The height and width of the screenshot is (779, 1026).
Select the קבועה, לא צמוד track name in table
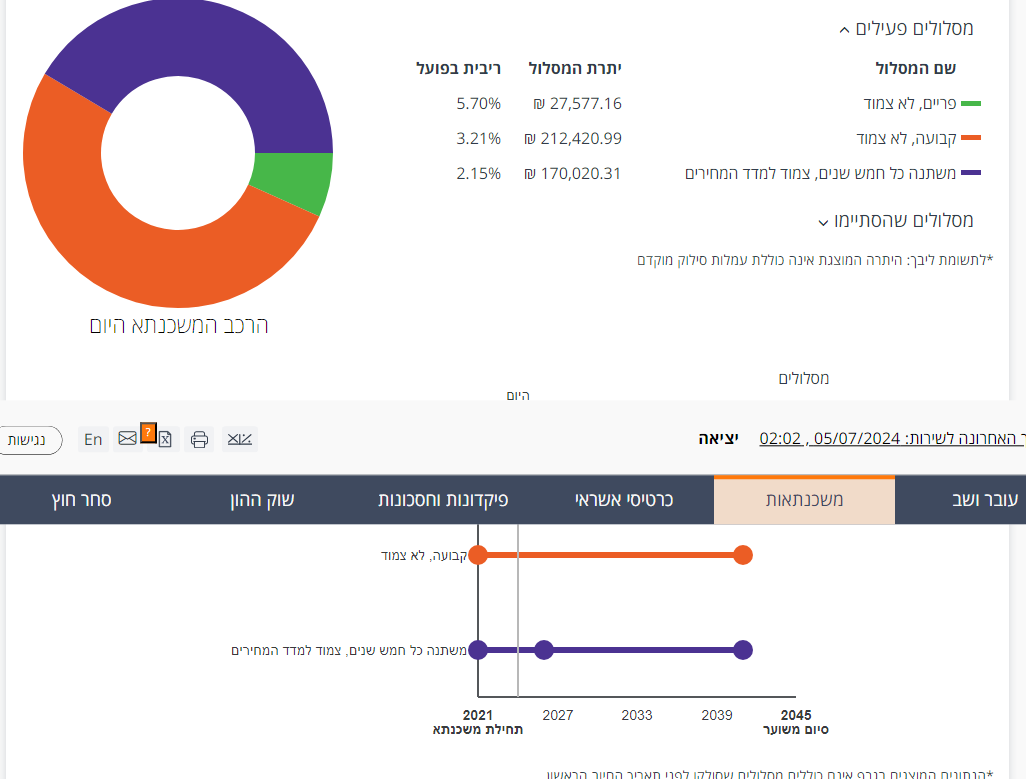(x=906, y=138)
